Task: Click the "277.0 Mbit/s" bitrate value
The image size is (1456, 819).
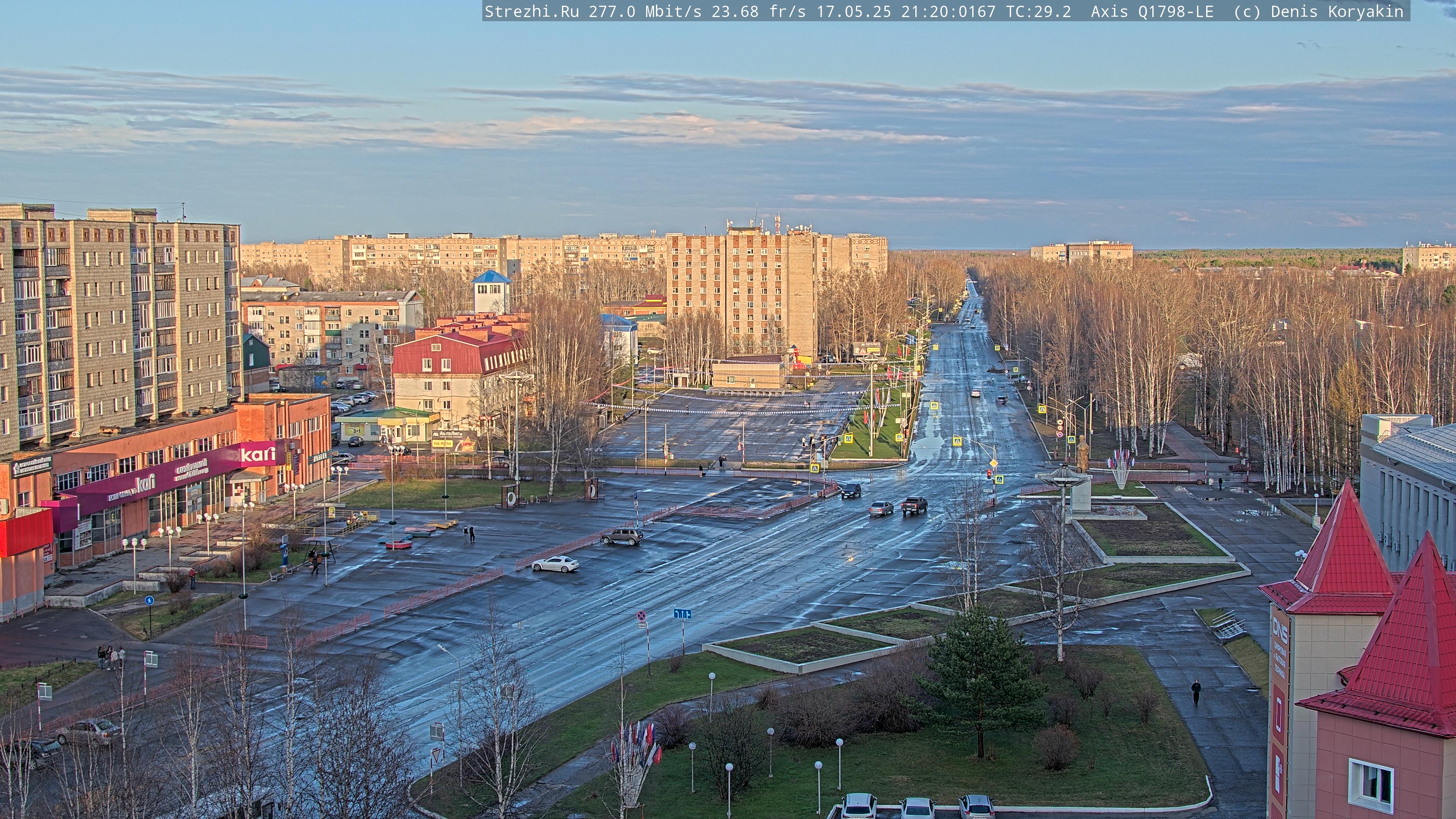Action: (x=645, y=12)
